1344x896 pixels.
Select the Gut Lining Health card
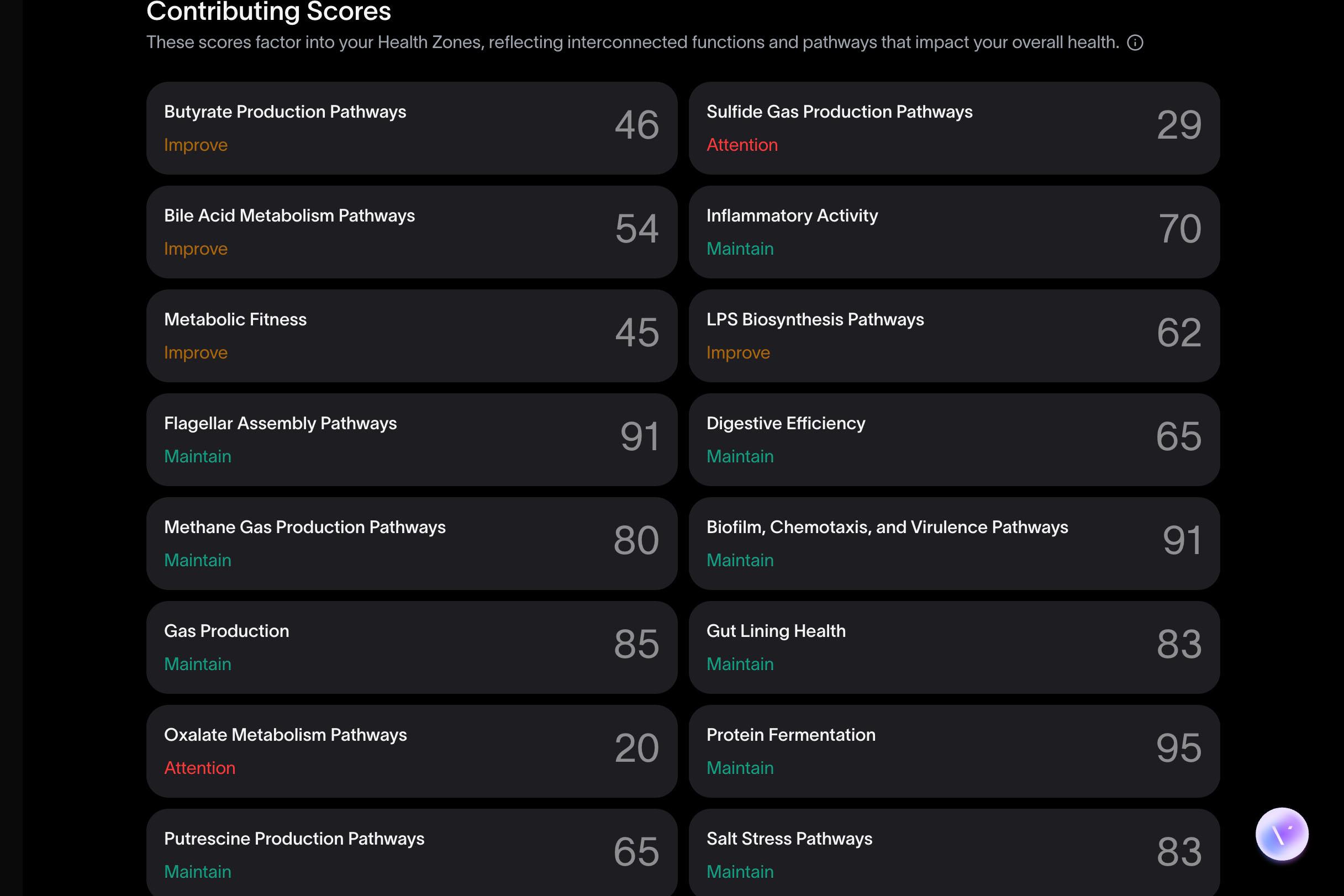pyautogui.click(x=955, y=647)
